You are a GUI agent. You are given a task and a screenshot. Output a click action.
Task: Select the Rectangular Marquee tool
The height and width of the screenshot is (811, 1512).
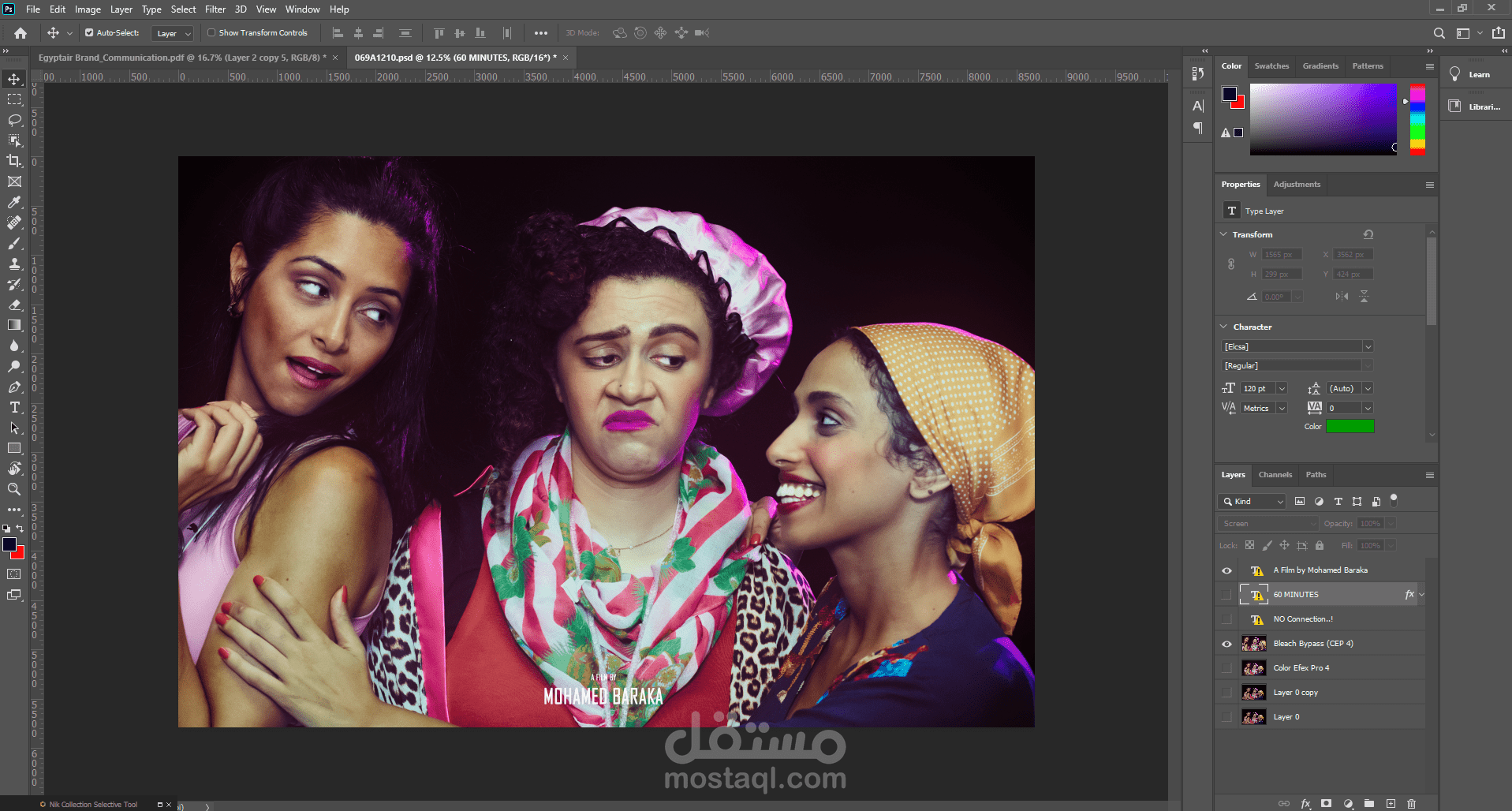coord(14,99)
